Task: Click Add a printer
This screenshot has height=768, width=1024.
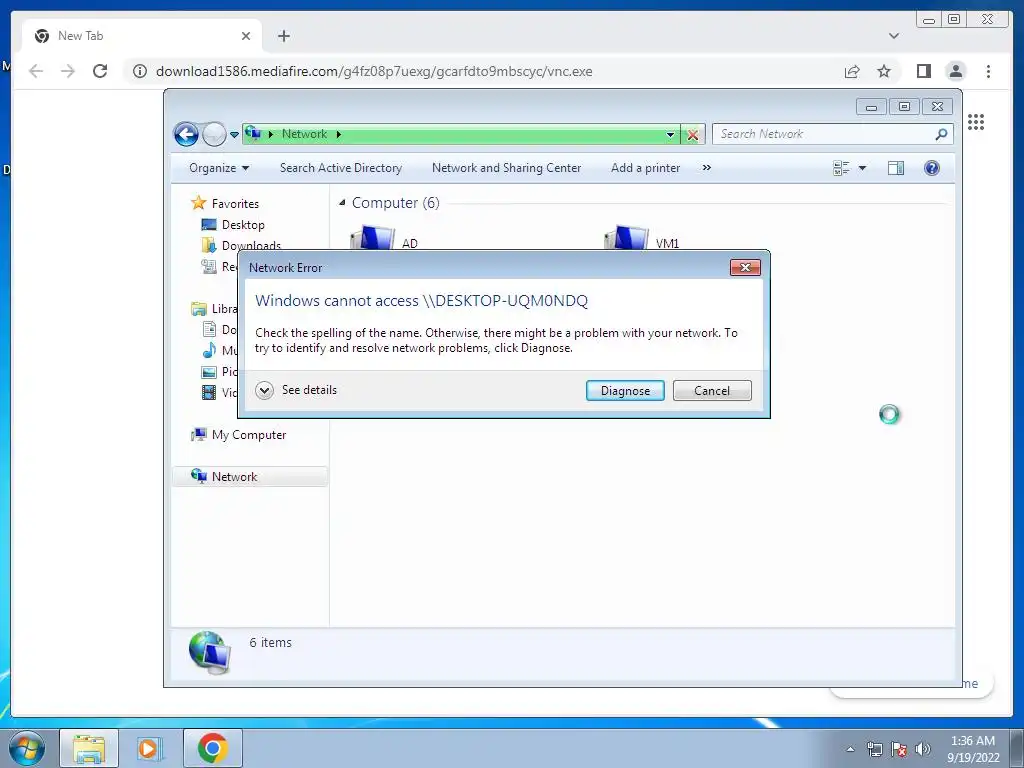Action: 645,168
